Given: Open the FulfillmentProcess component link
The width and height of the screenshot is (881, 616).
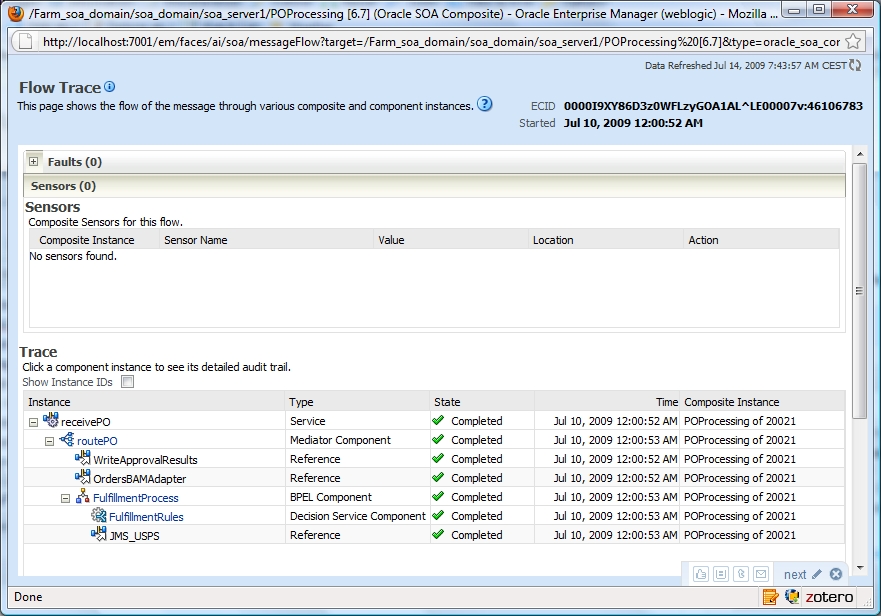Looking at the screenshot, I should point(135,498).
